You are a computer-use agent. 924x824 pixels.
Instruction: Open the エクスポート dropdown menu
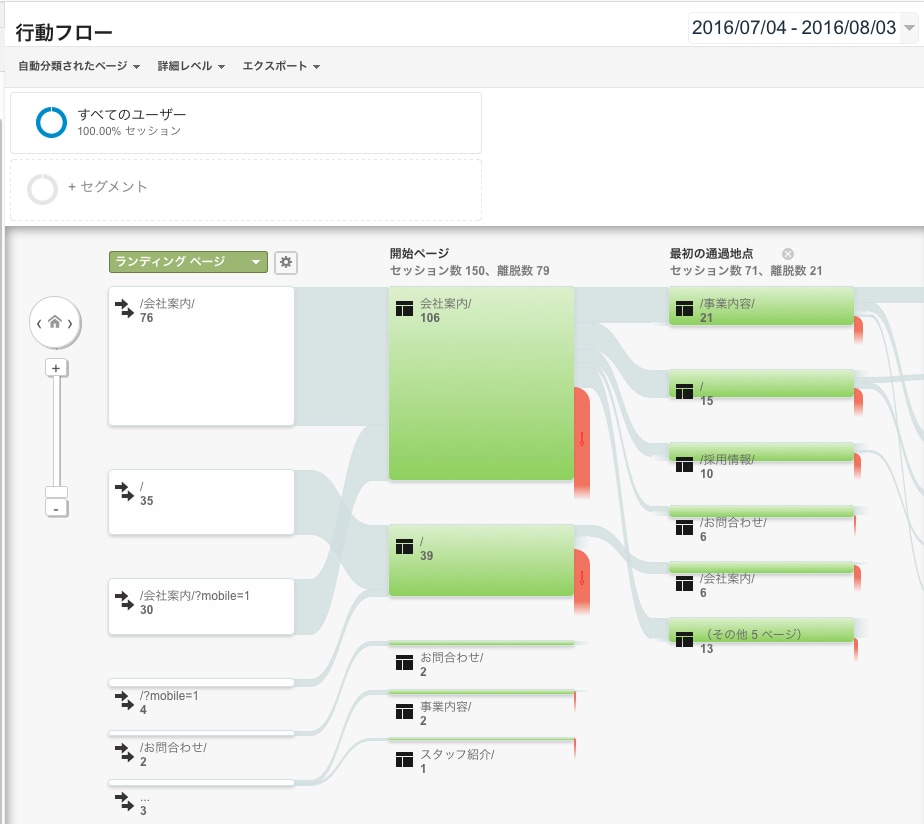[281, 66]
